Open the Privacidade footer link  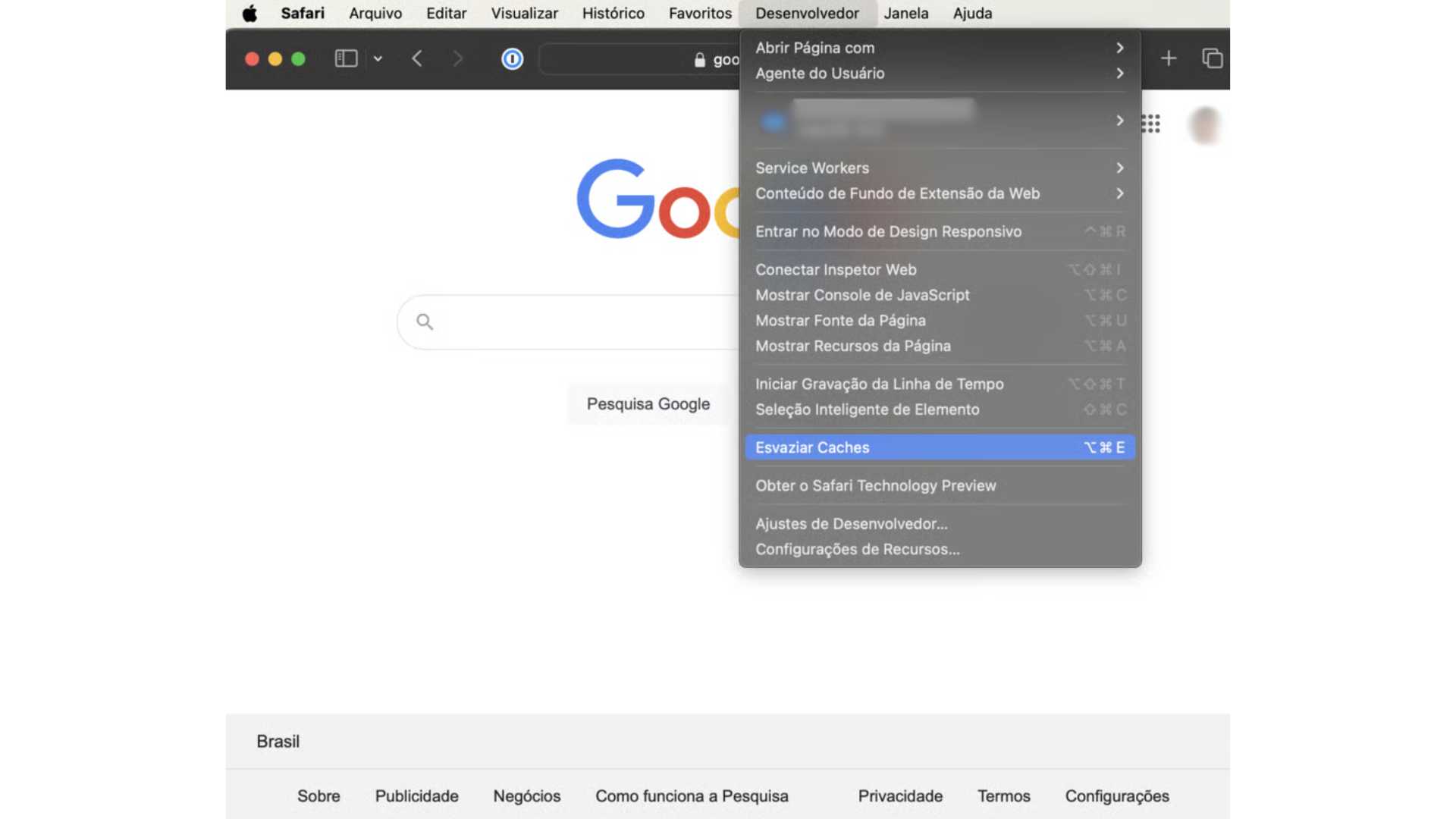[900, 796]
